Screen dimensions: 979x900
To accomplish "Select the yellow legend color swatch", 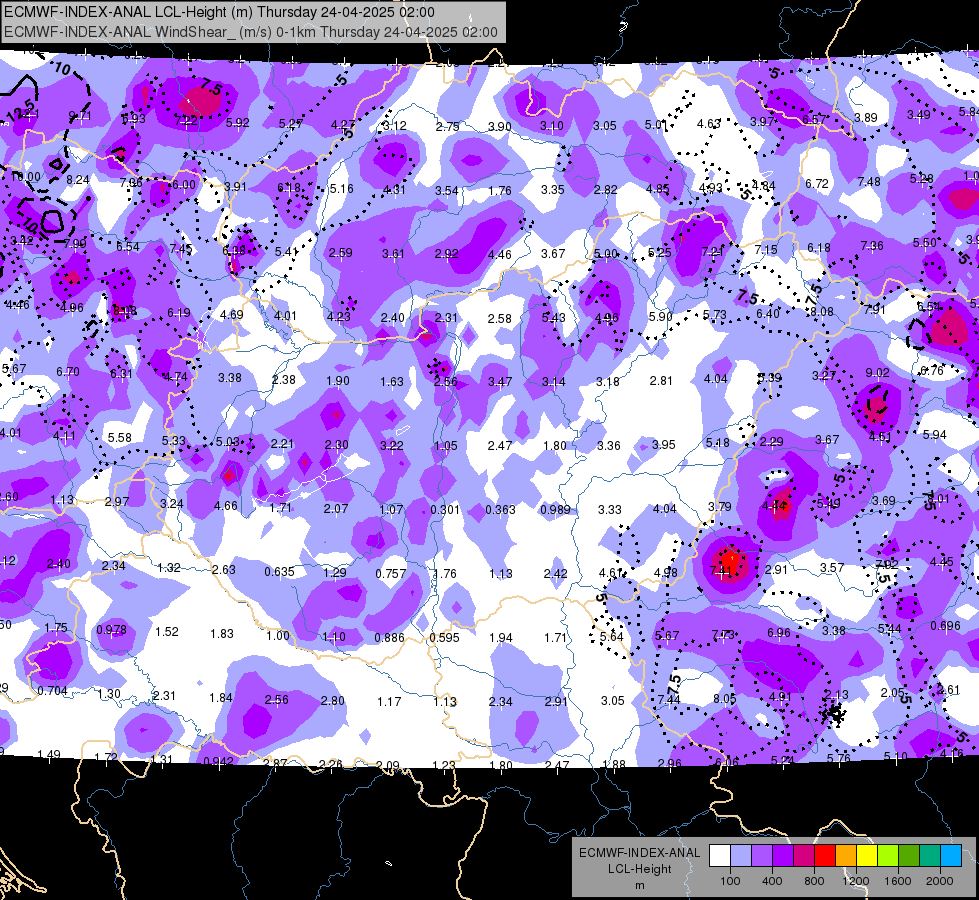I will pos(867,856).
